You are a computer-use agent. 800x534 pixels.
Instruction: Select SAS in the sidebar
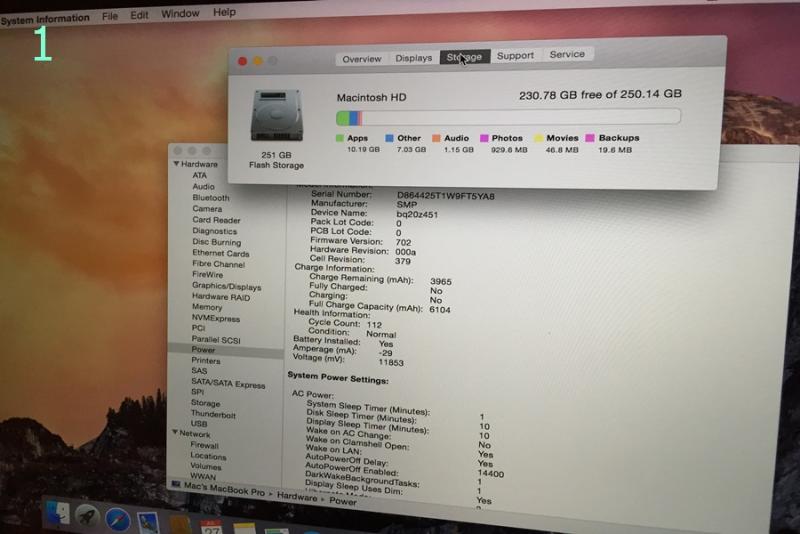coord(199,371)
